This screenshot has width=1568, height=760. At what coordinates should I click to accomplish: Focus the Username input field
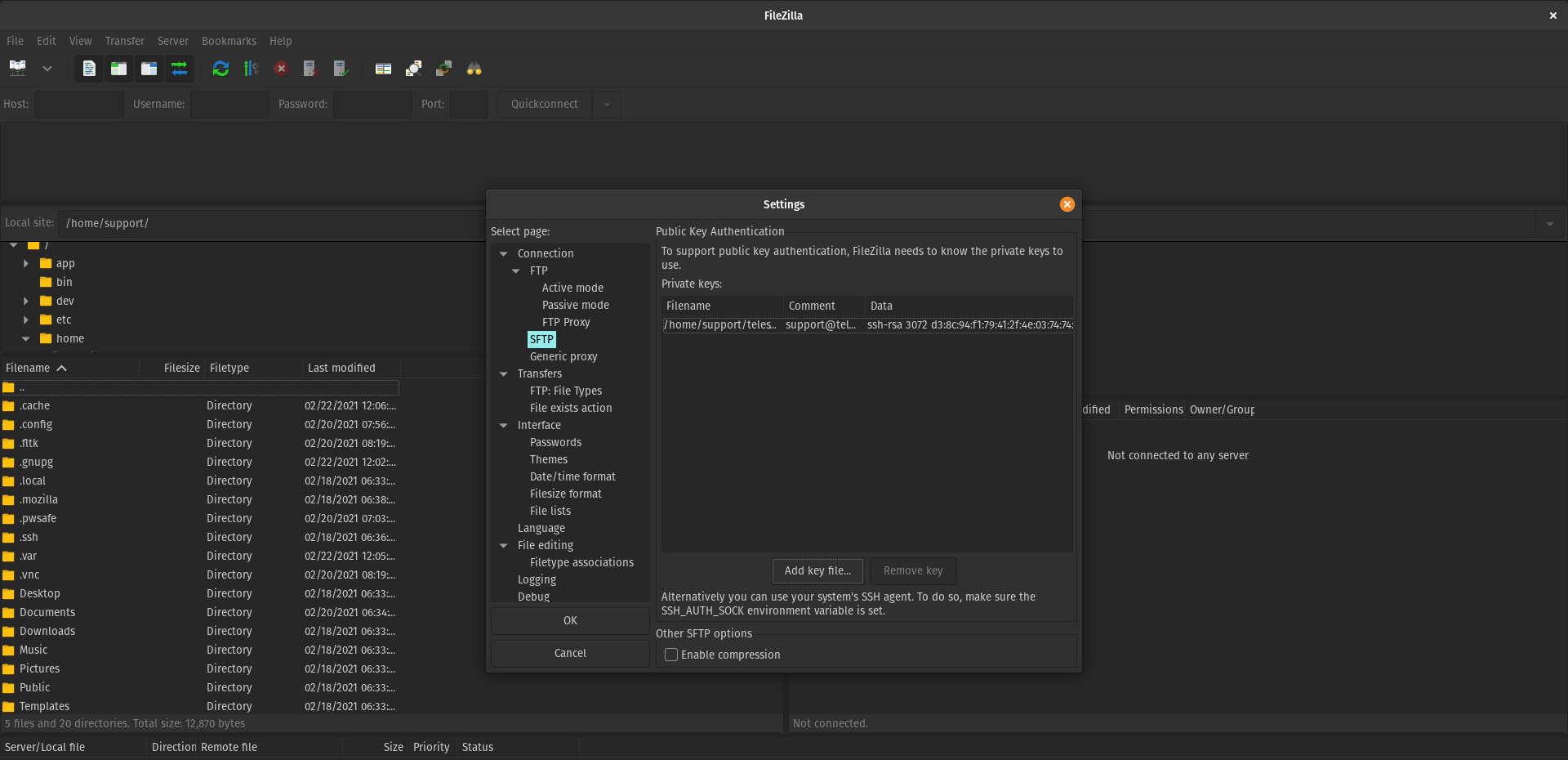[x=229, y=104]
